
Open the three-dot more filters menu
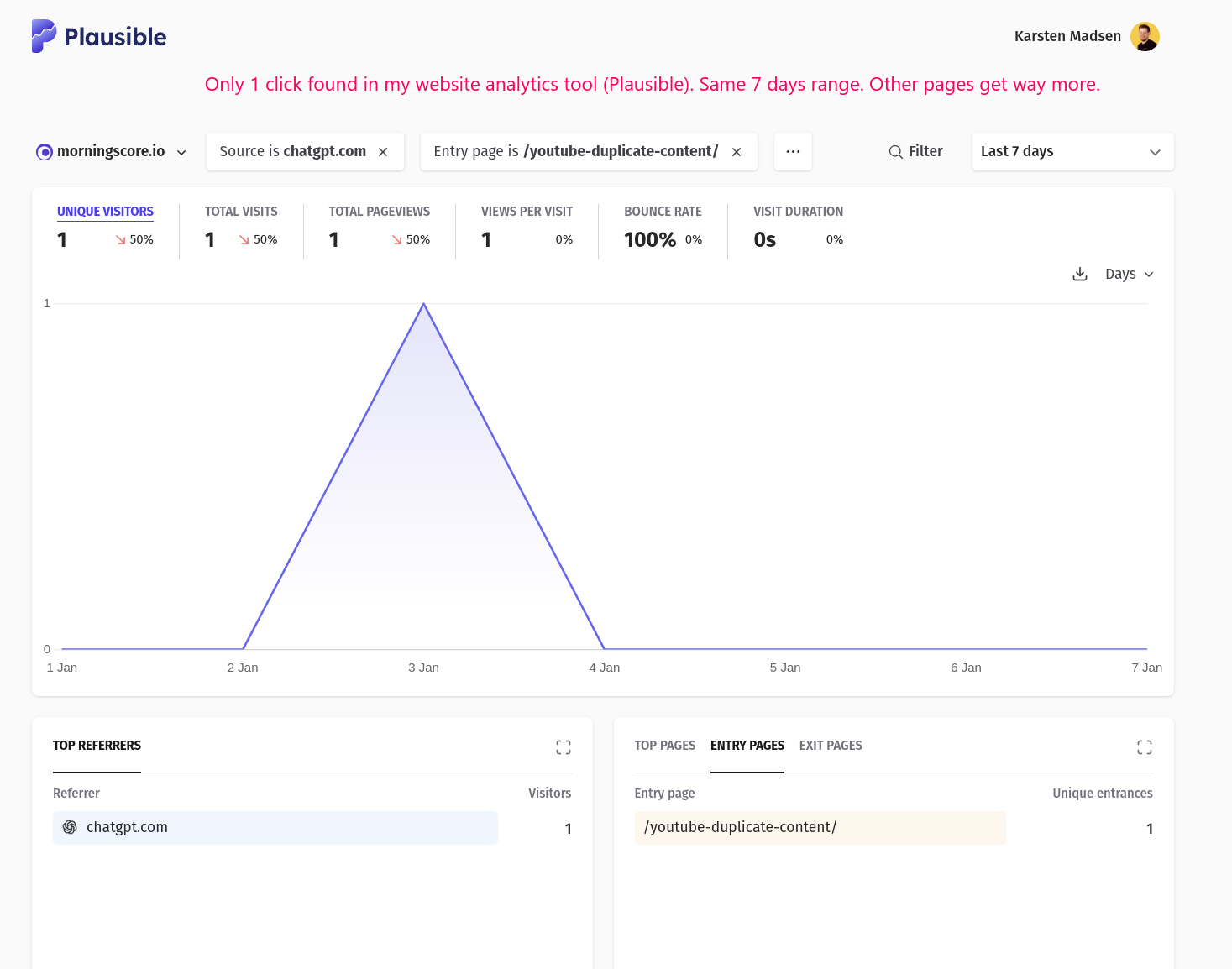pyautogui.click(x=793, y=152)
